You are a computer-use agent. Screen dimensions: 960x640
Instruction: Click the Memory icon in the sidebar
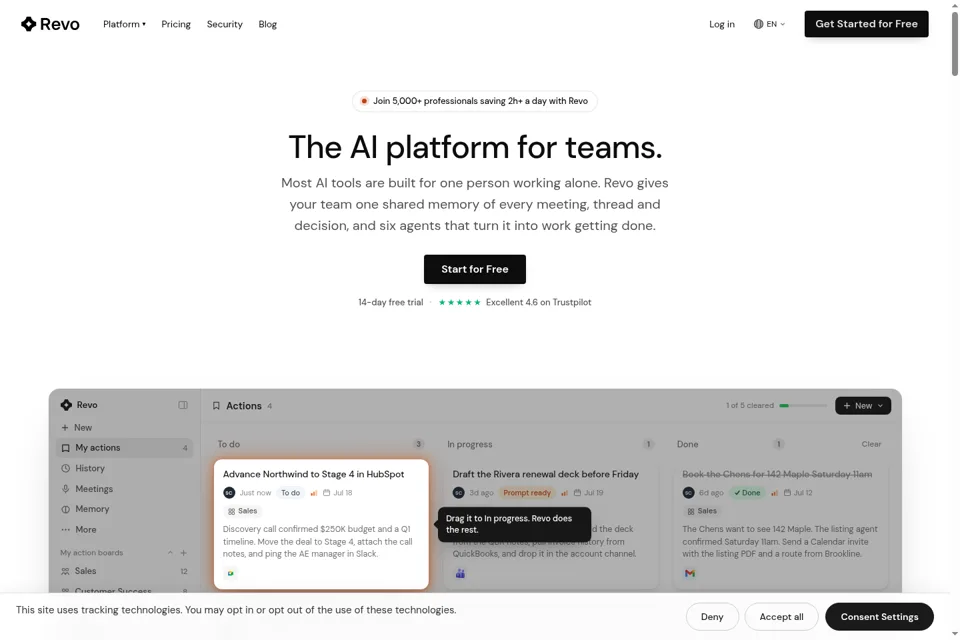click(x=66, y=509)
